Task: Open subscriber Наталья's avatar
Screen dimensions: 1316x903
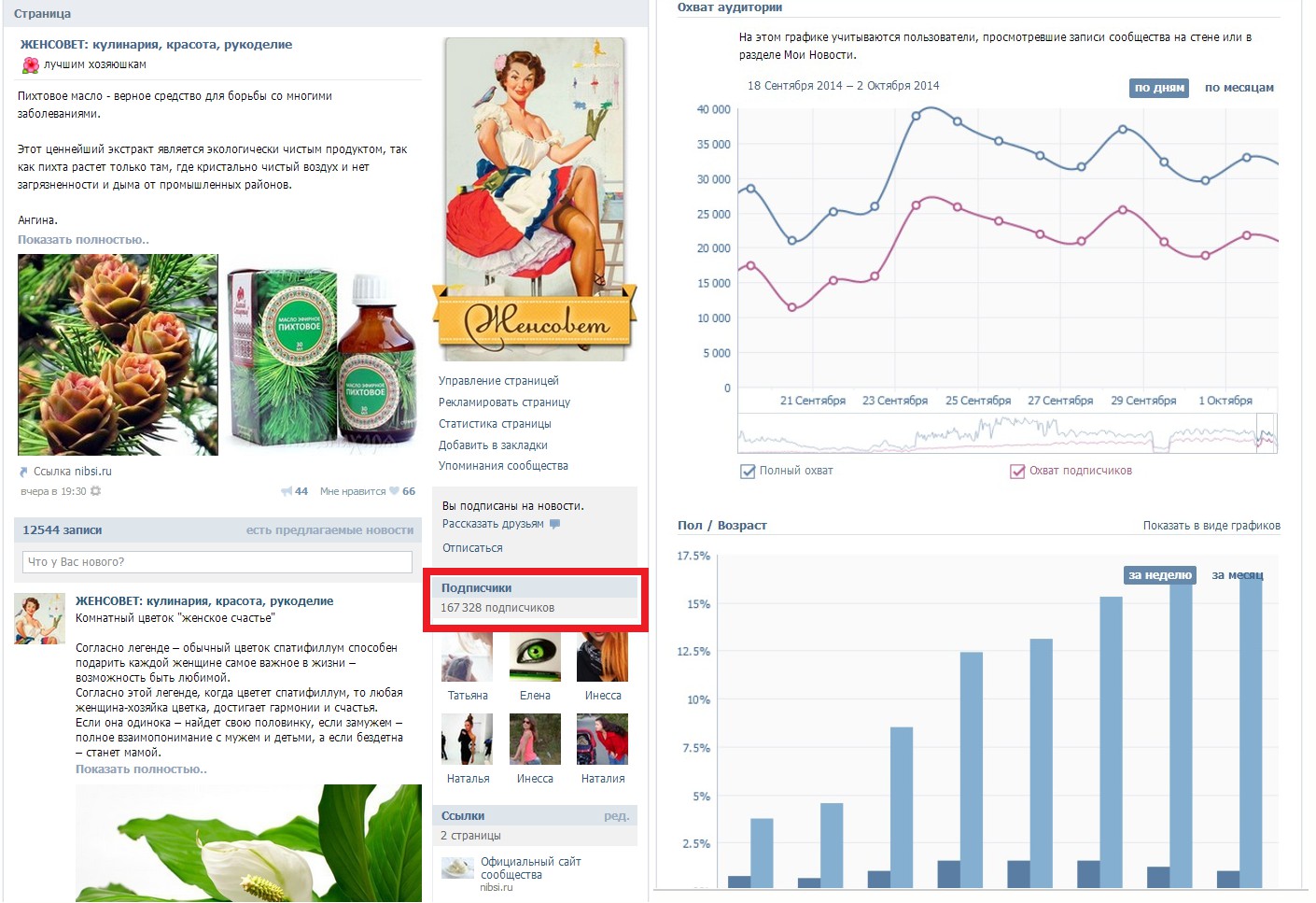Action: coord(467,740)
